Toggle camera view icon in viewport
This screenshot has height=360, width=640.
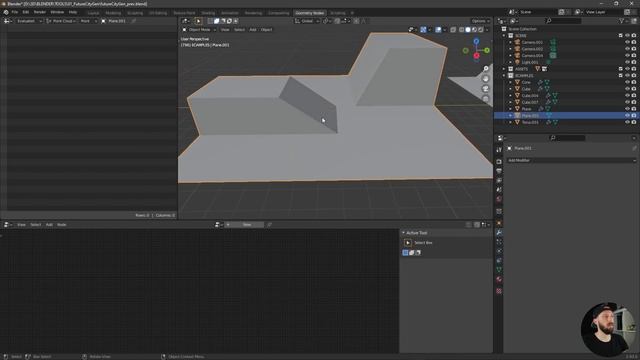(486, 89)
